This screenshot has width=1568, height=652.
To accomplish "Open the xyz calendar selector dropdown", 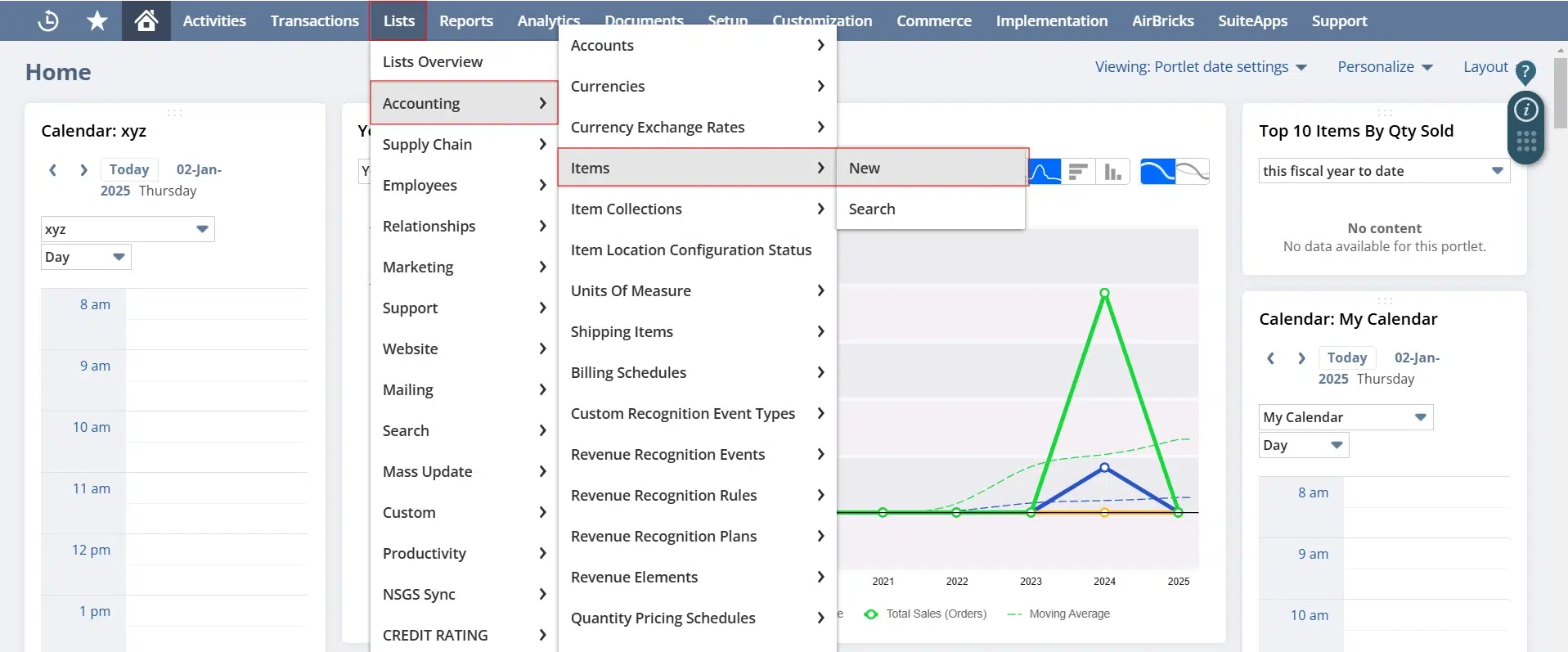I will [128, 229].
